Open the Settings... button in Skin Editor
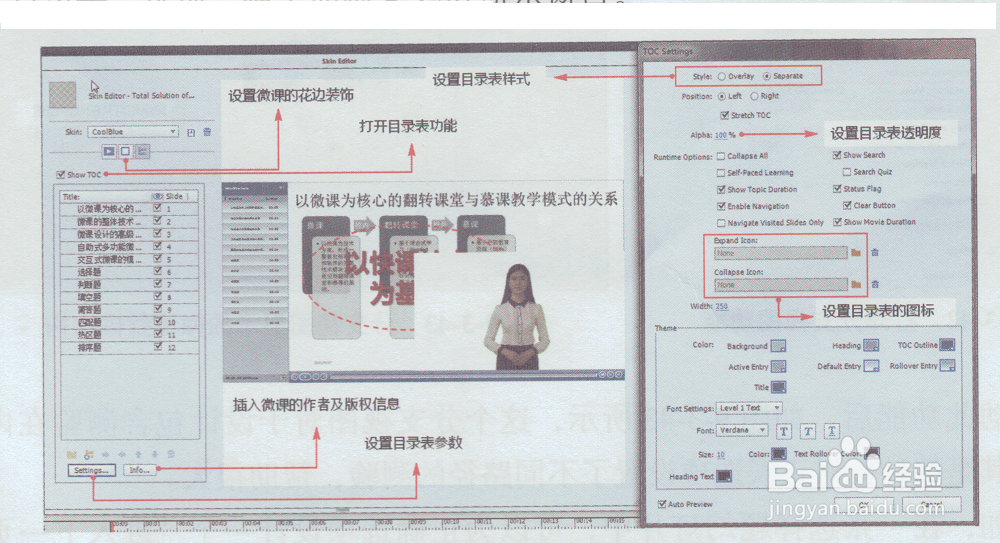This screenshot has height=543, width=1000. 91,470
